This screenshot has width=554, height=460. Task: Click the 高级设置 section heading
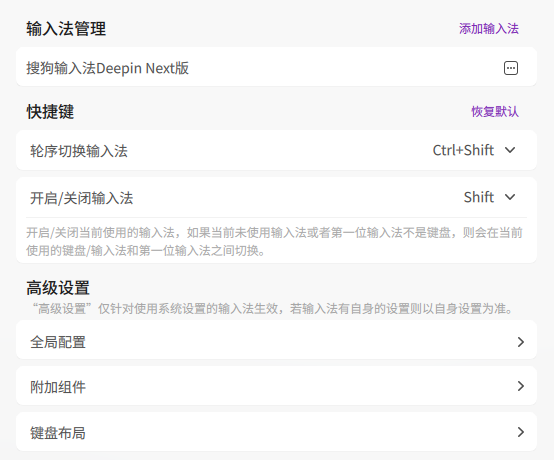58,288
